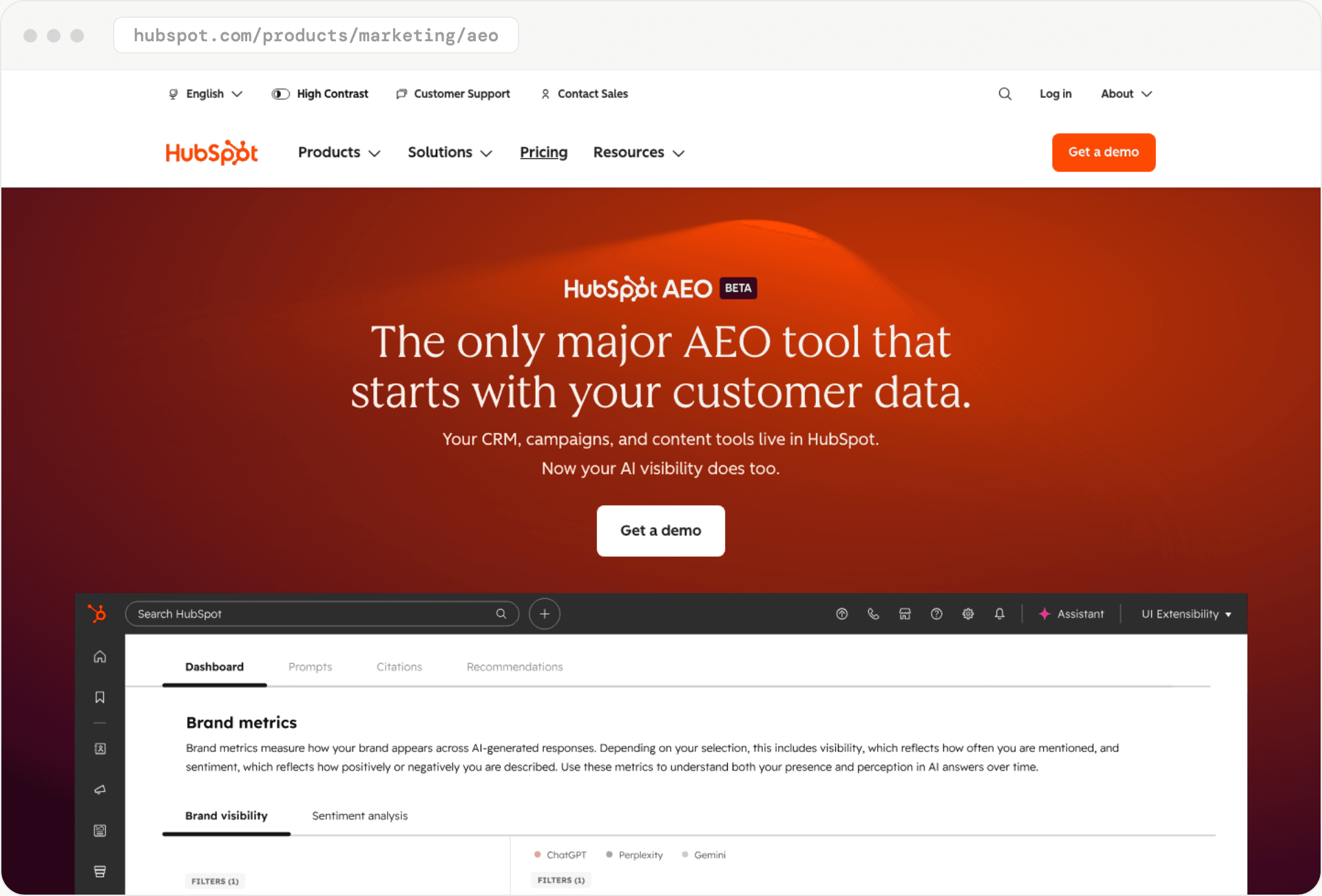The height and width of the screenshot is (896, 1322).
Task: Open the marketplace storefront icon
Action: pyautogui.click(x=905, y=614)
